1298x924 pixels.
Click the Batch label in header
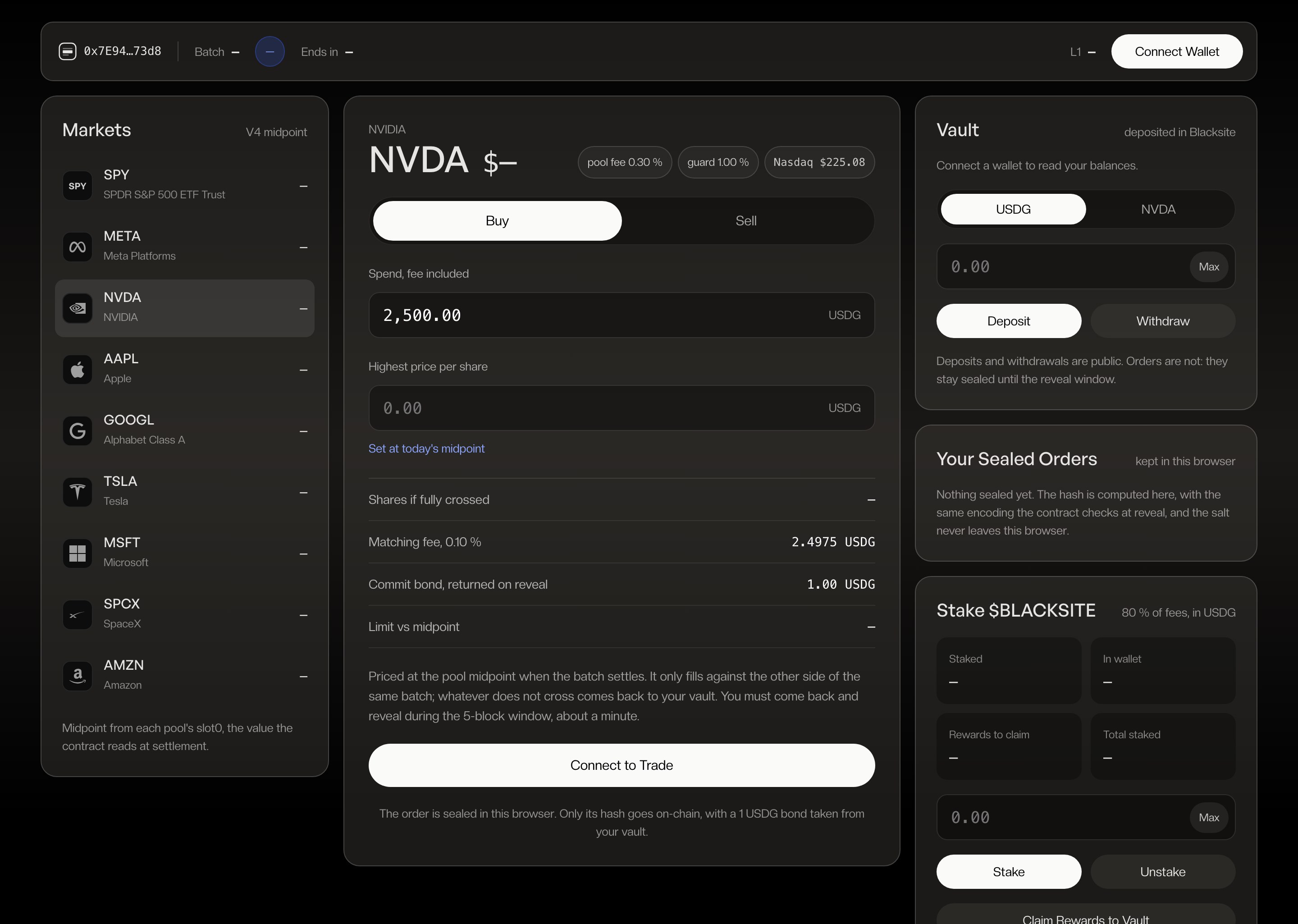pyautogui.click(x=209, y=52)
